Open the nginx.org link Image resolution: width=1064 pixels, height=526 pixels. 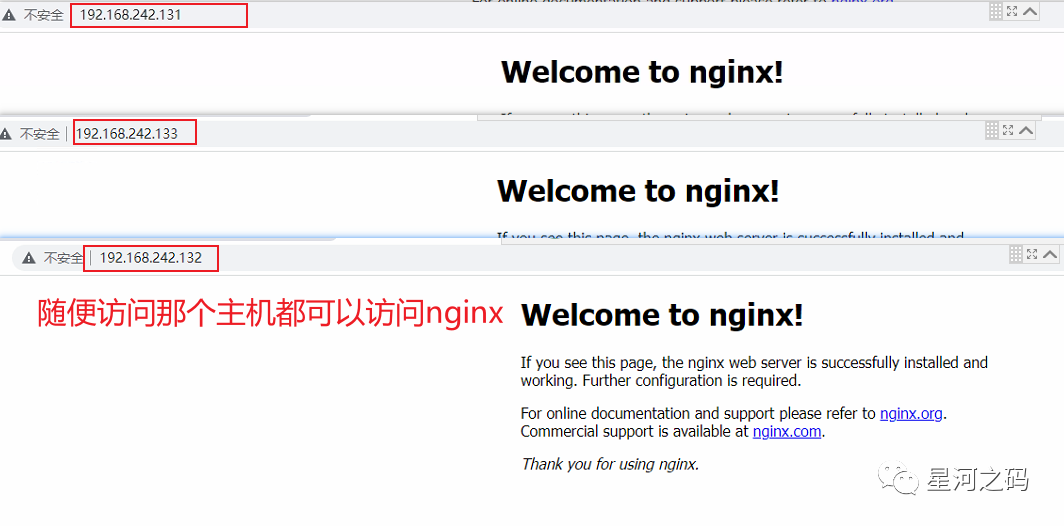coord(911,413)
